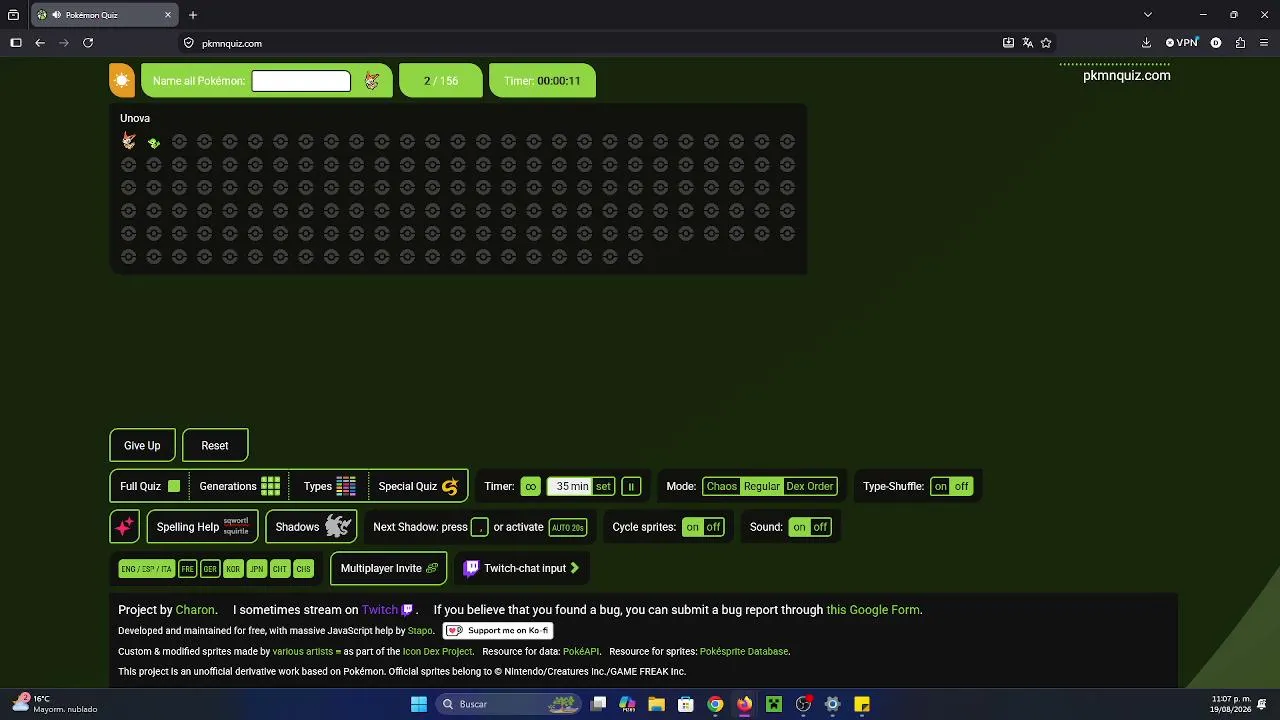This screenshot has width=1280, height=720.
Task: Open the Stapo link
Action: 420,631
